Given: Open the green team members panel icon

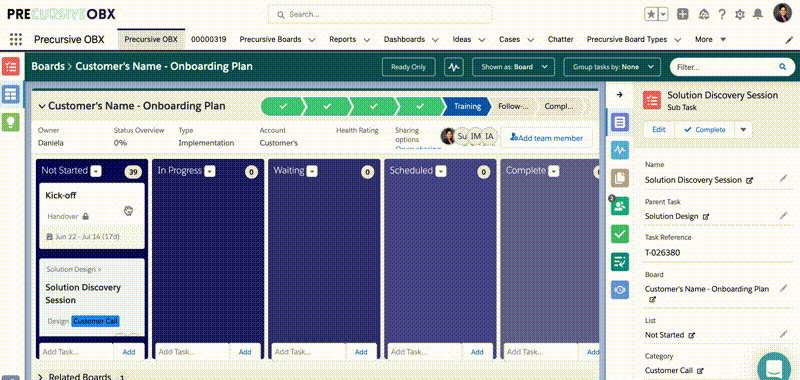Looking at the screenshot, I should point(619,206).
